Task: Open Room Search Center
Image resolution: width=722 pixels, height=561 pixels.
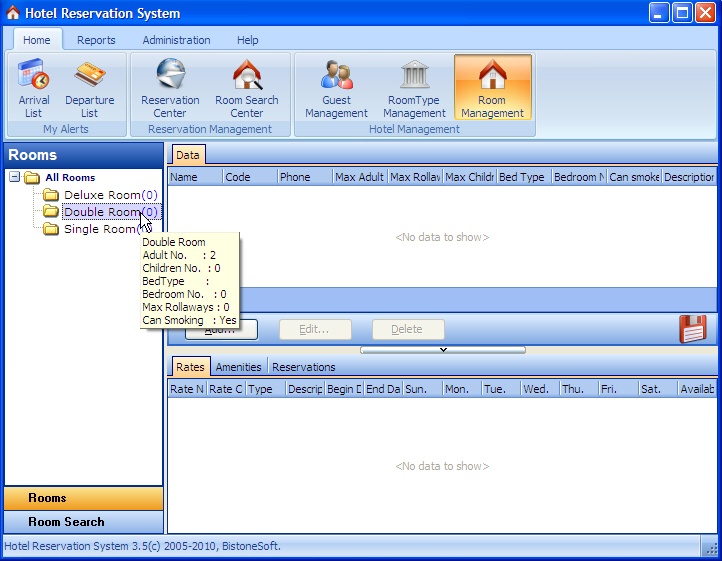Action: [x=247, y=89]
